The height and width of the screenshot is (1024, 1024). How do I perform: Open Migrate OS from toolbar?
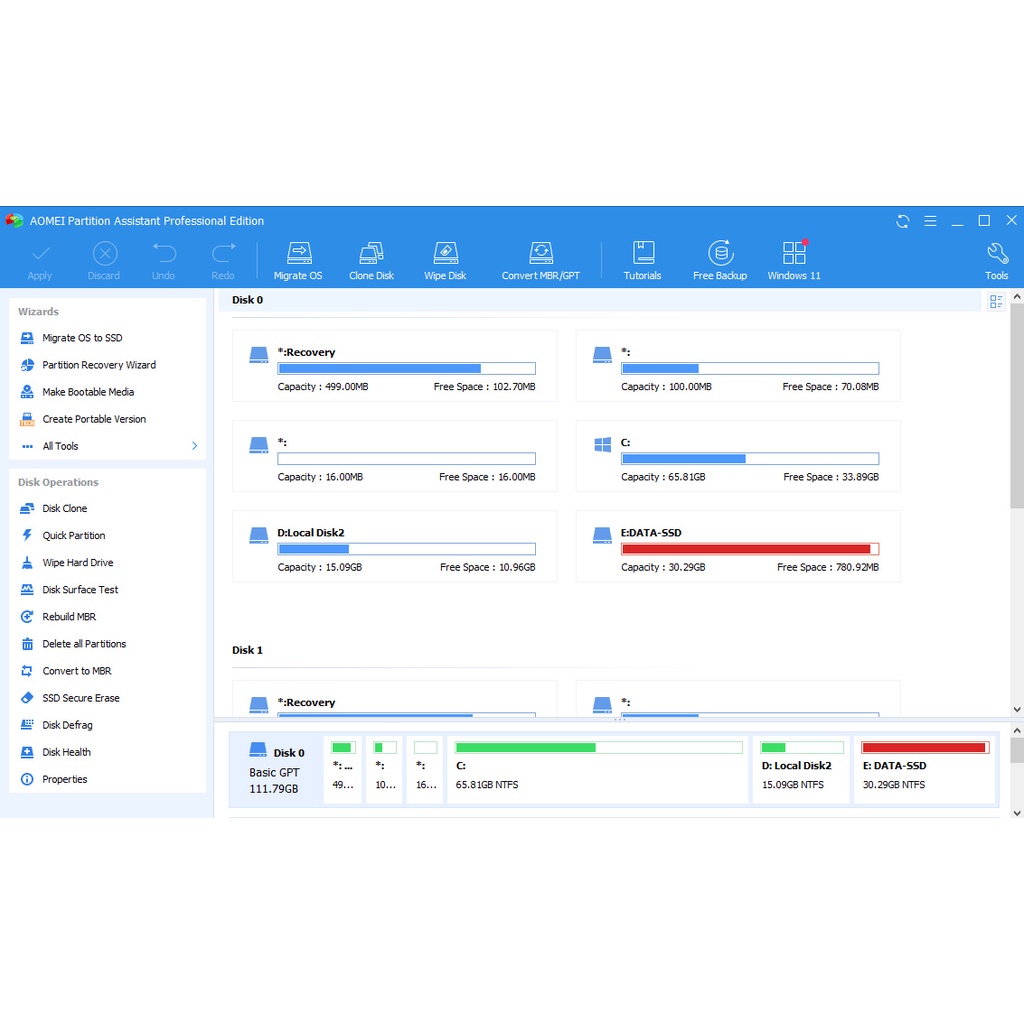point(298,261)
